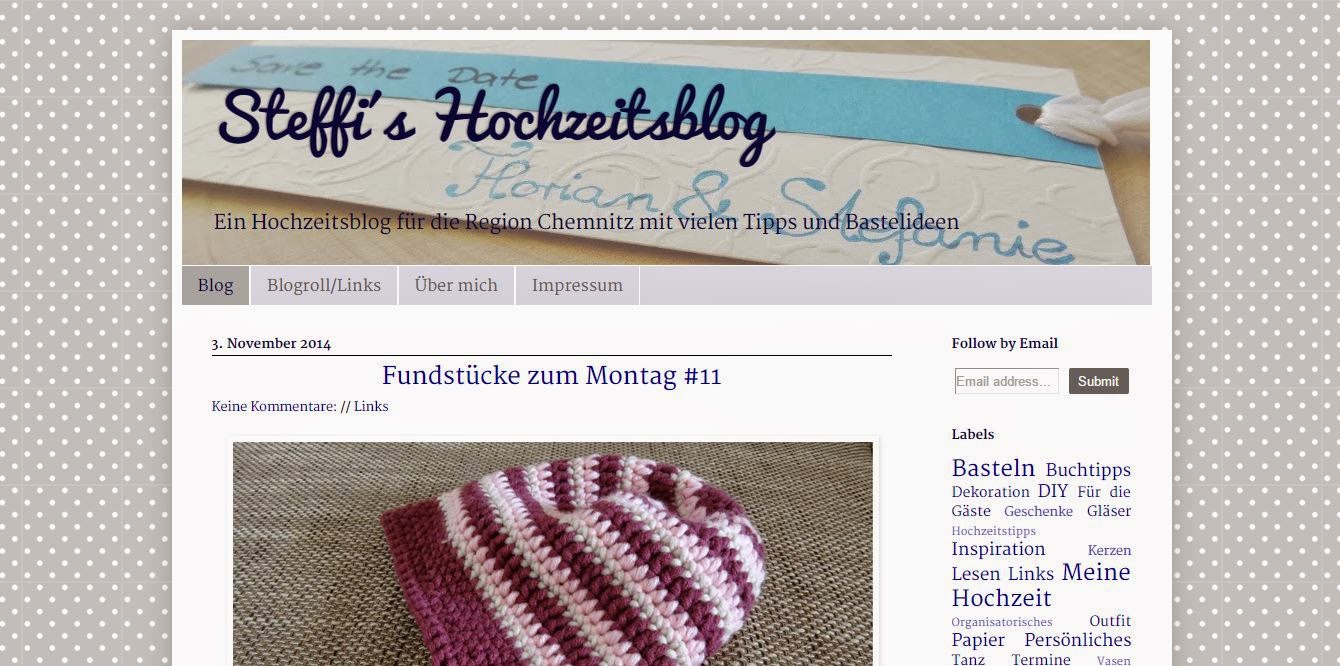Viewport: 1340px width, 666px height.
Task: Open the Blog tab
Action: [x=216, y=285]
